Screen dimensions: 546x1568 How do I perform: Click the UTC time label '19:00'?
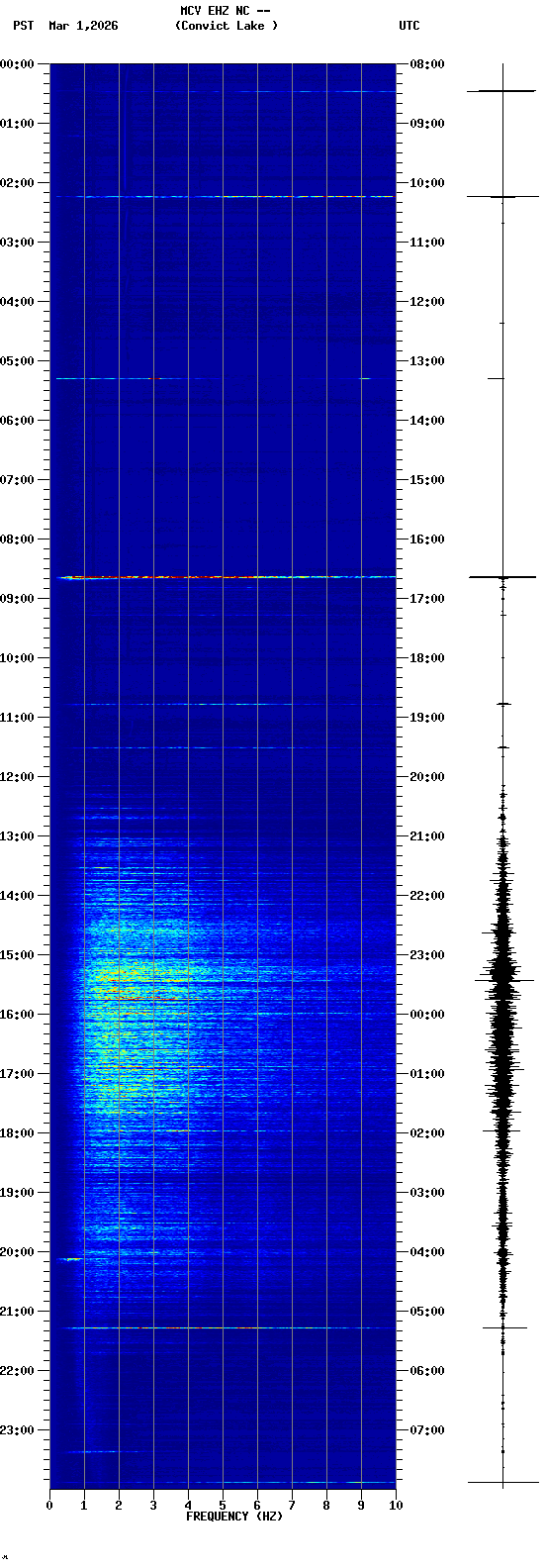[x=427, y=718]
